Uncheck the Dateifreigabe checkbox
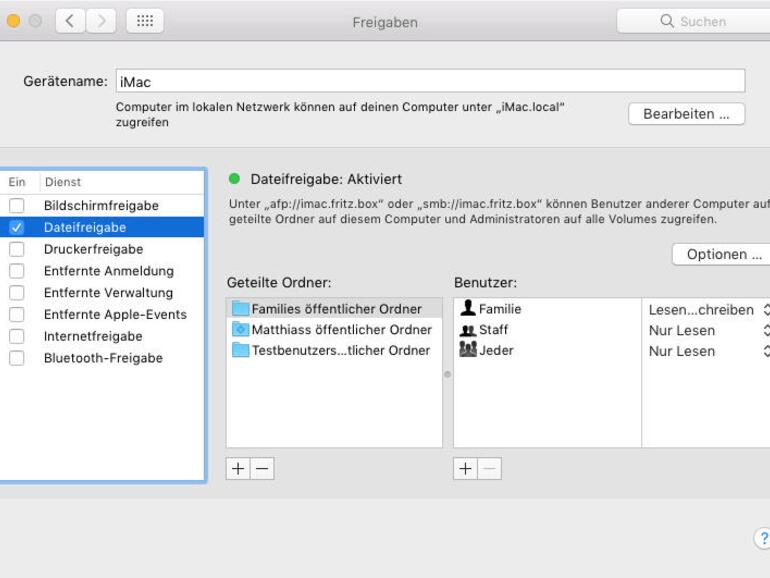 pyautogui.click(x=17, y=227)
